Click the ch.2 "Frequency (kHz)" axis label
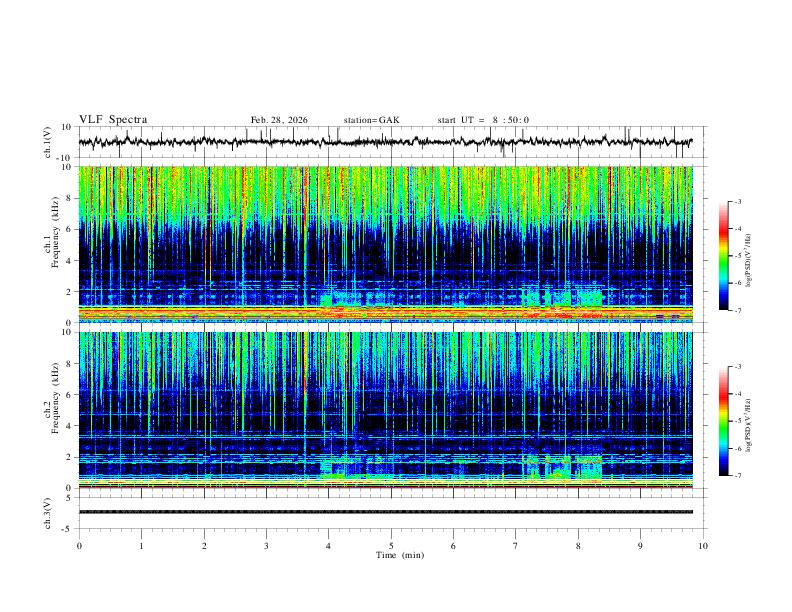Screen dimensions: 792x612 coord(55,398)
